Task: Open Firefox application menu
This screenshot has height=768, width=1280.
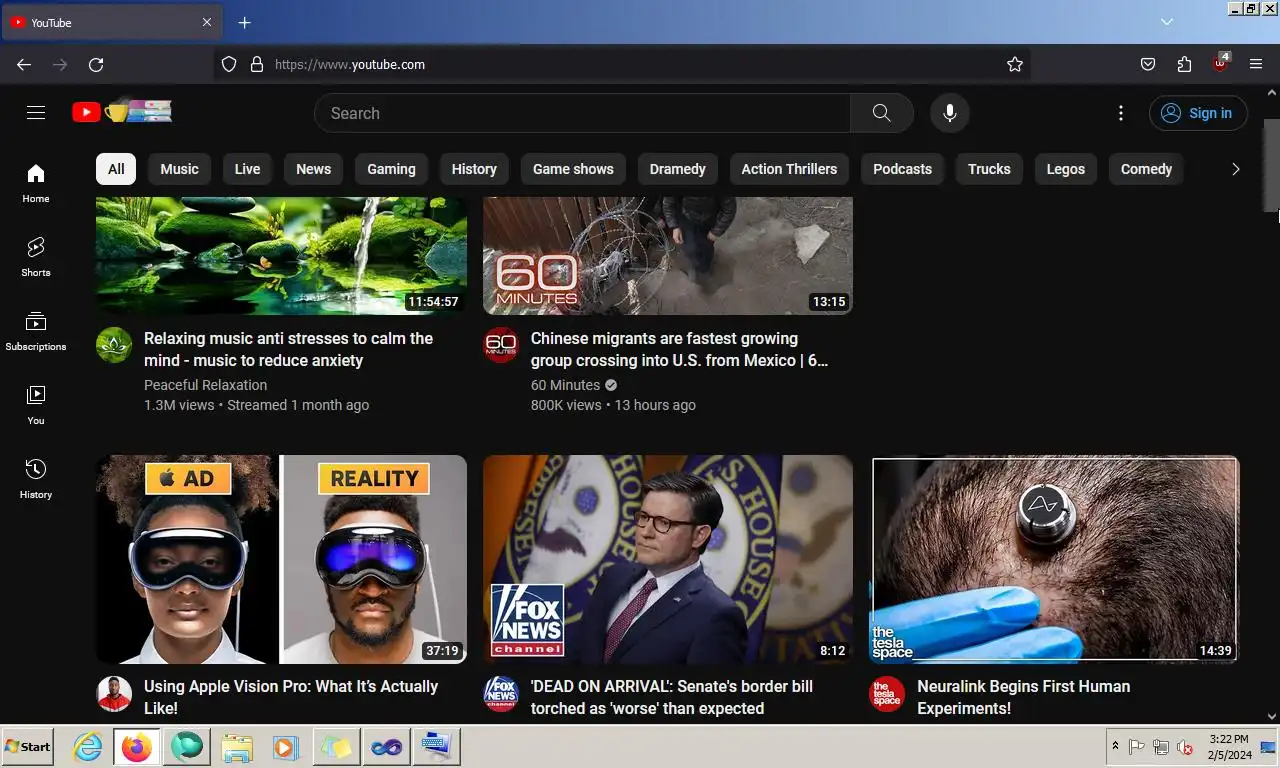Action: coord(1256,64)
